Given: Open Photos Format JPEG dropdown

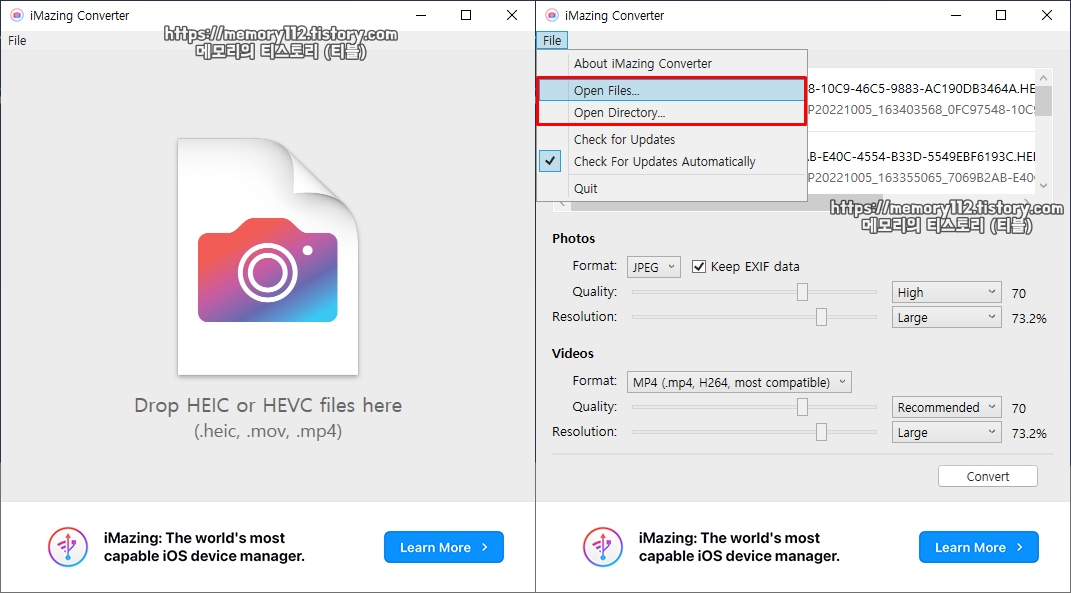Looking at the screenshot, I should click(x=654, y=266).
